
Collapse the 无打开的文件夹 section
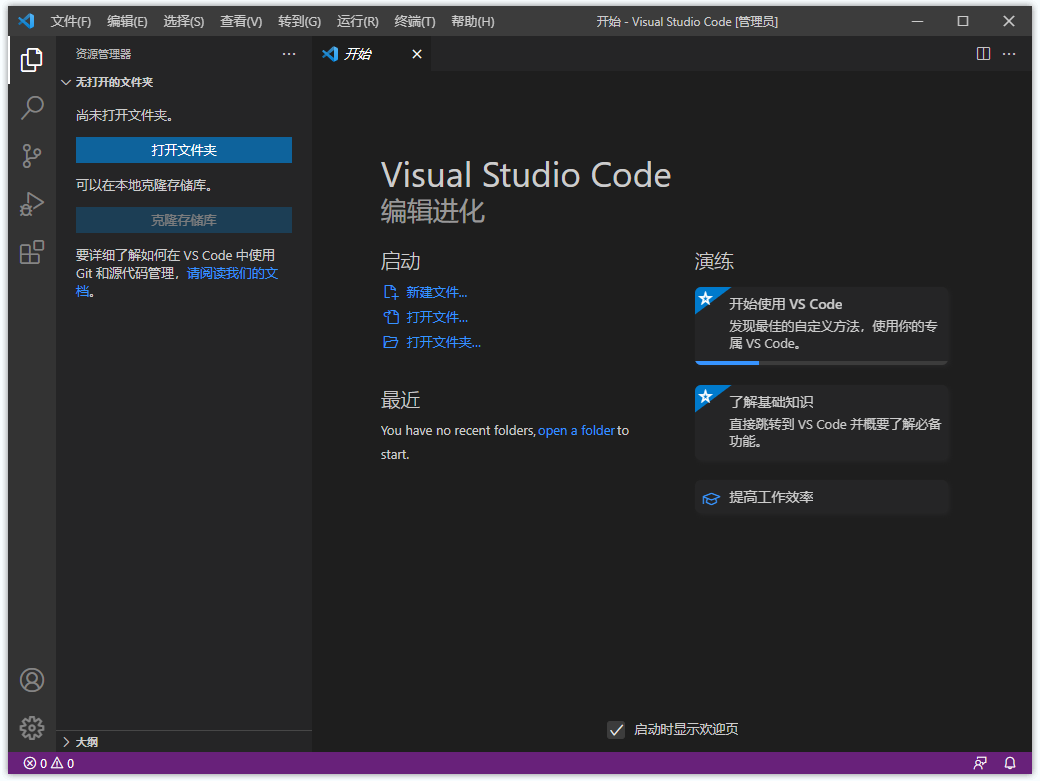point(184,82)
